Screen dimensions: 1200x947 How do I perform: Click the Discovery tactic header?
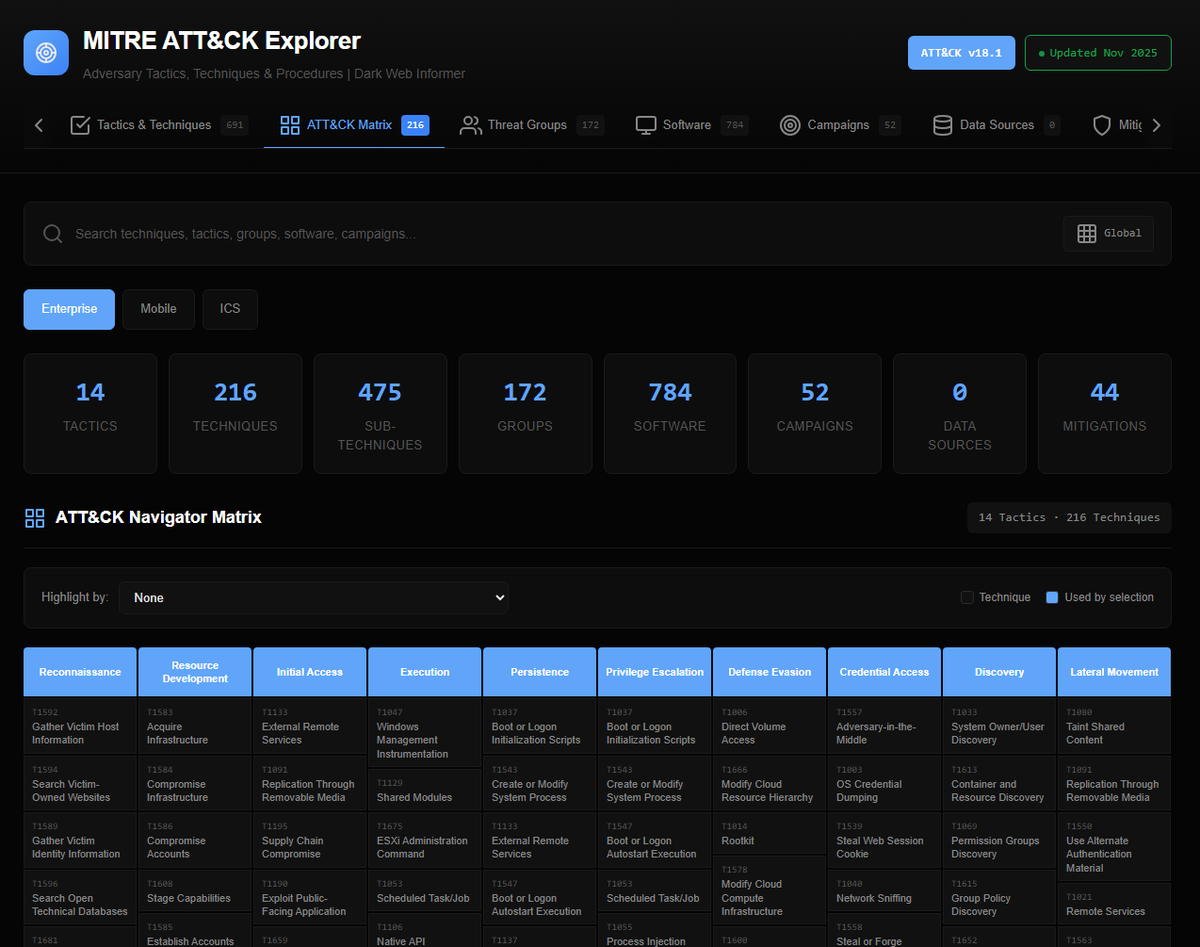click(x=1000, y=672)
